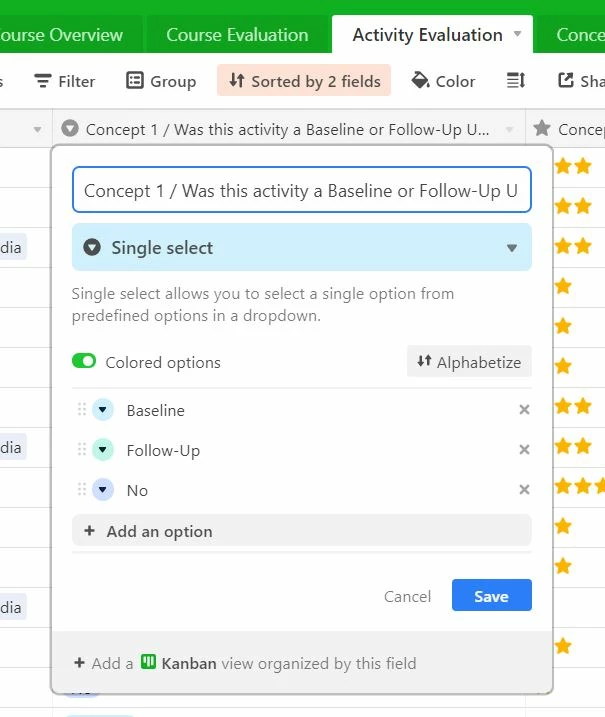Screen dimensions: 605x717
Task: Click the field name input box
Action: tap(301, 190)
